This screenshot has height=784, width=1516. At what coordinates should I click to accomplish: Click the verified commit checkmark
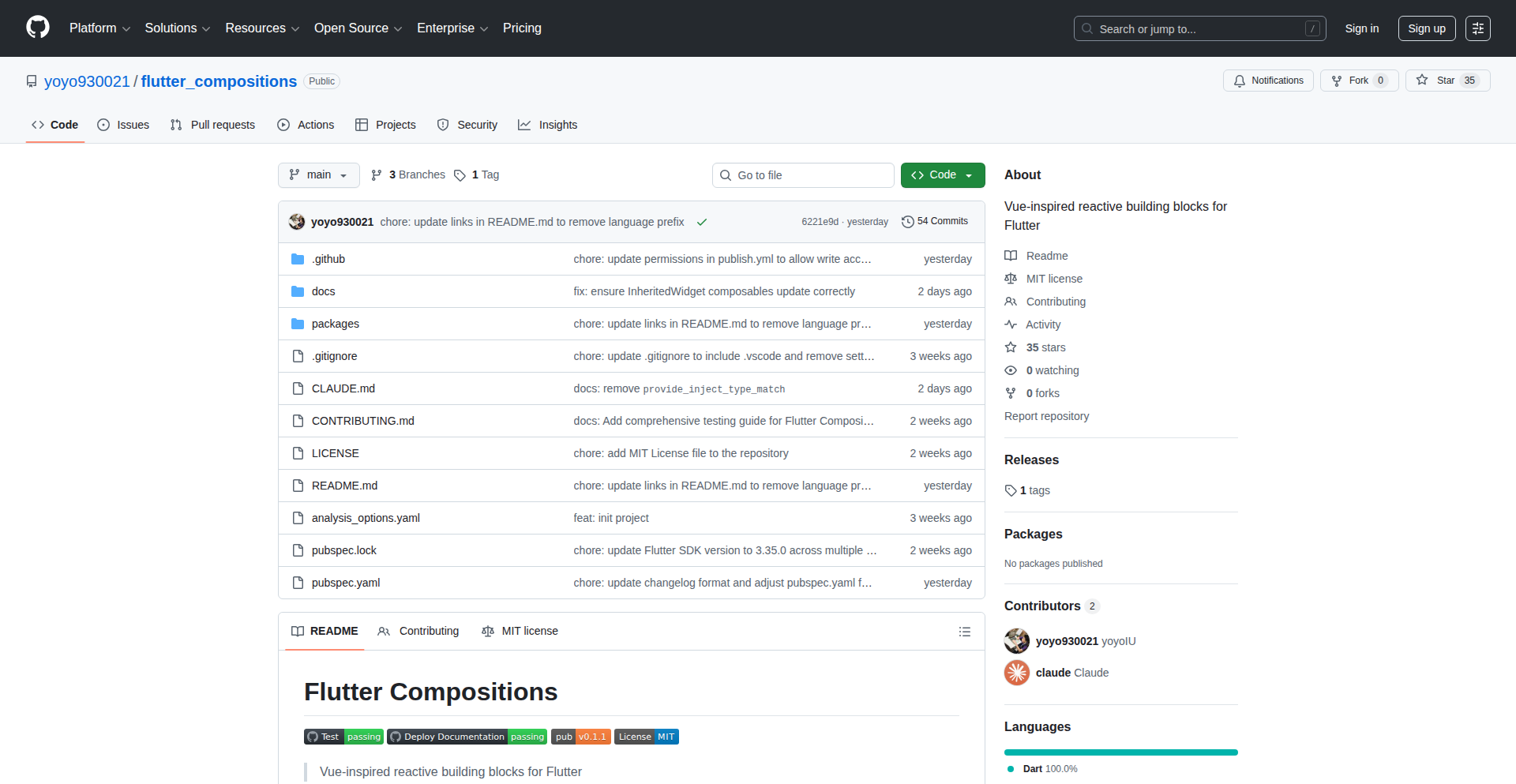(x=702, y=222)
